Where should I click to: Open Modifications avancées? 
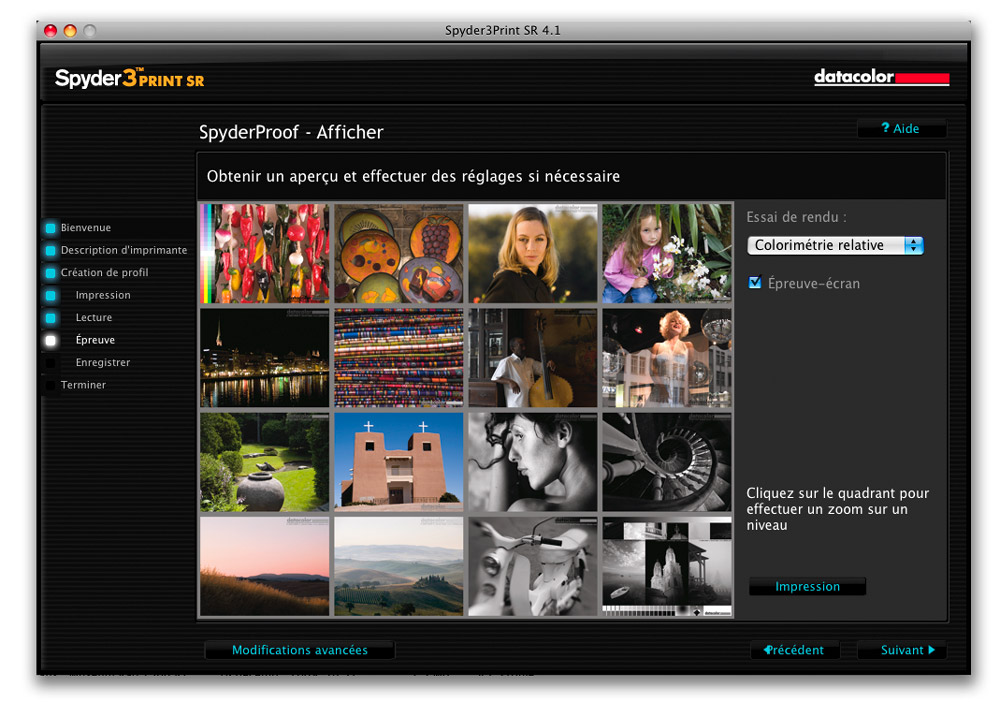[300, 650]
